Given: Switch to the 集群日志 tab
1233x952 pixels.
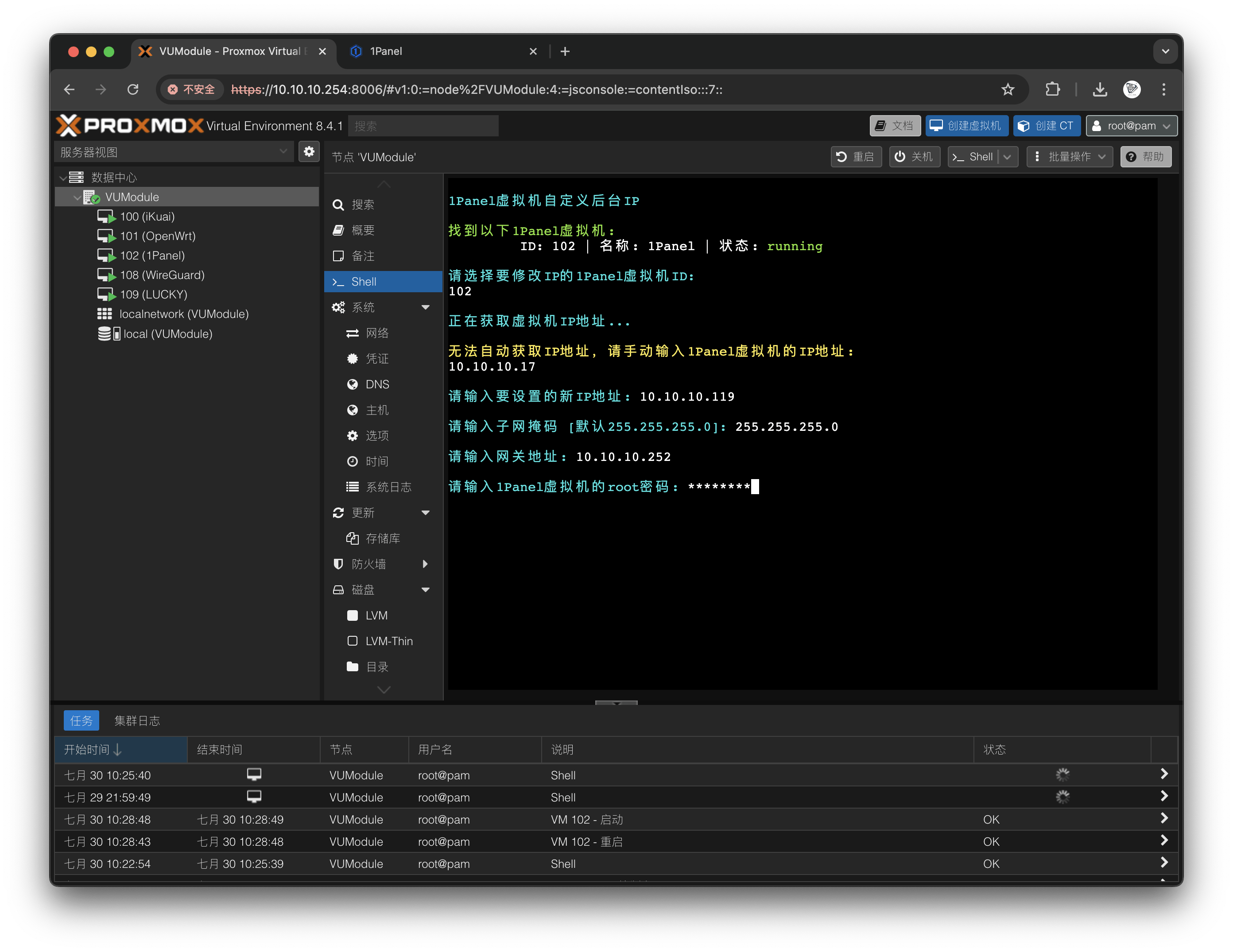Looking at the screenshot, I should (x=137, y=720).
